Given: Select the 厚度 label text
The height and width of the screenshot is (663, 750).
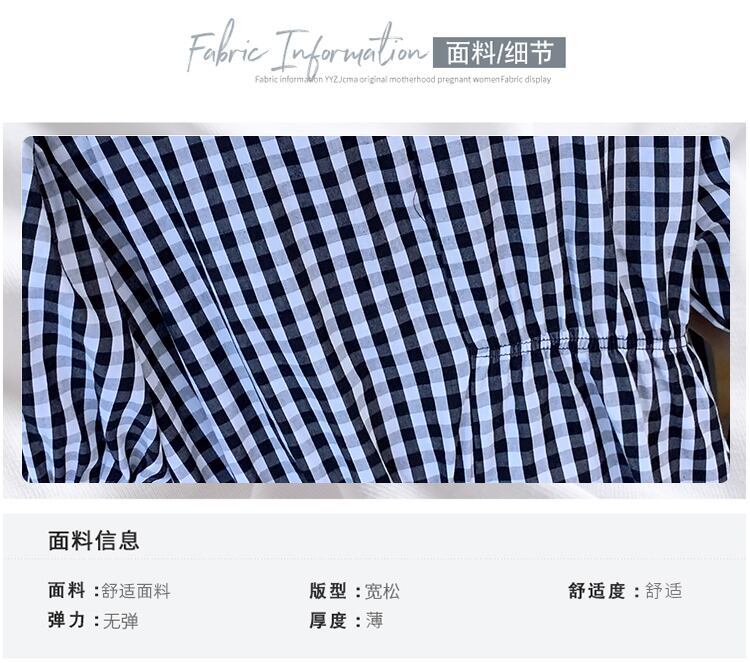Looking at the screenshot, I should pyautogui.click(x=328, y=620).
